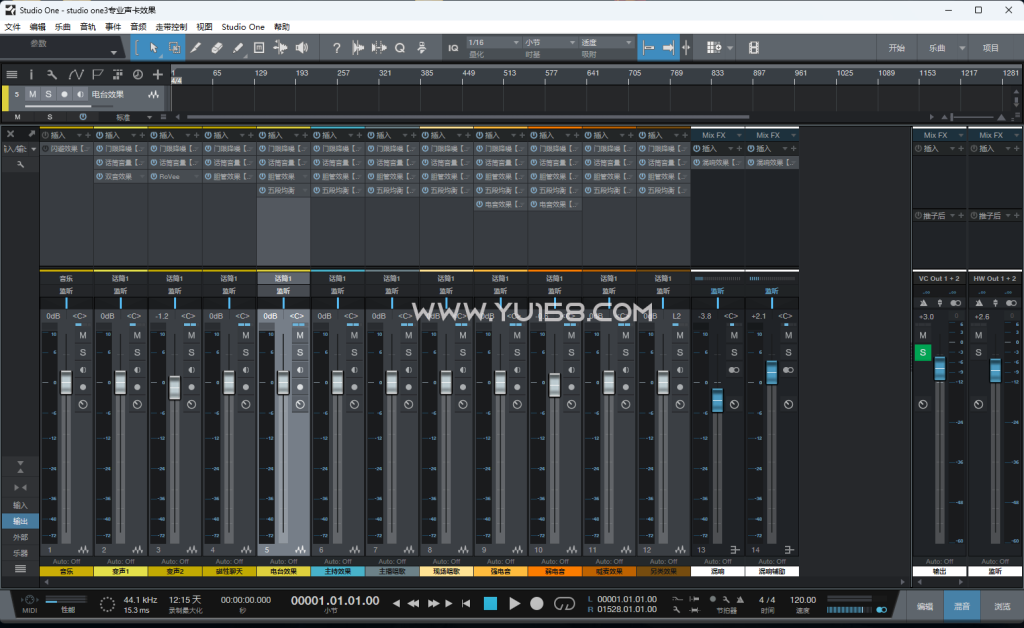The image size is (1024, 628).
Task: Select the Arrow tool in the toolbar
Action: pos(153,48)
